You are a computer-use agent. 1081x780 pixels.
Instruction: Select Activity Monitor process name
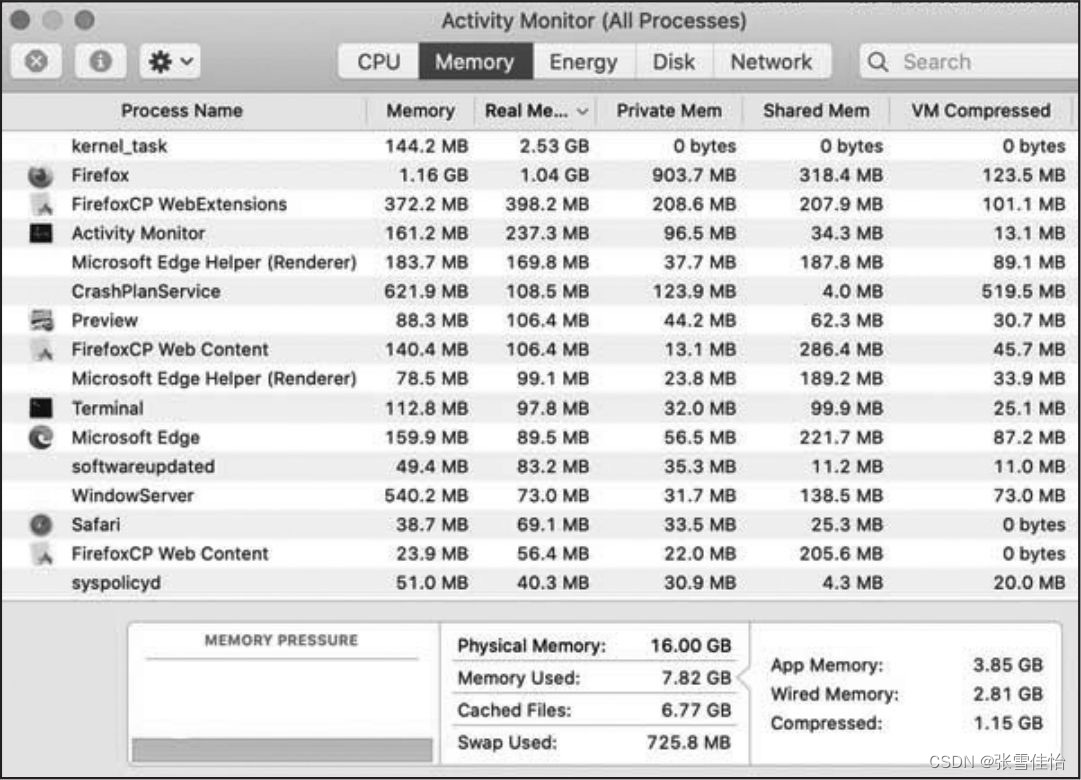(139, 233)
